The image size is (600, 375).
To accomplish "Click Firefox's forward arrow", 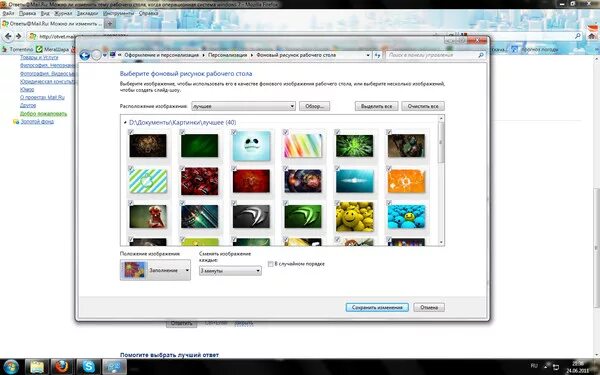I will coord(18,36).
